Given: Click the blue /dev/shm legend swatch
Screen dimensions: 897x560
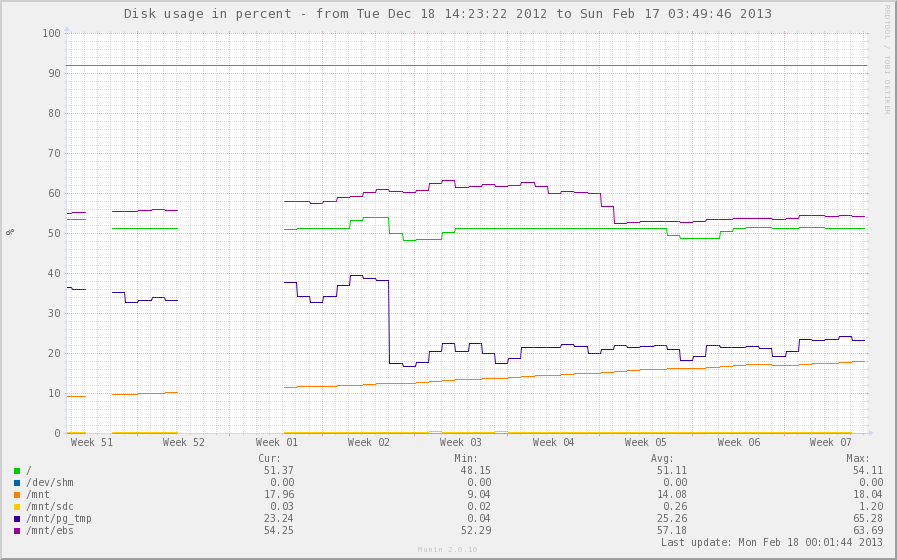Looking at the screenshot, I should [x=17, y=482].
